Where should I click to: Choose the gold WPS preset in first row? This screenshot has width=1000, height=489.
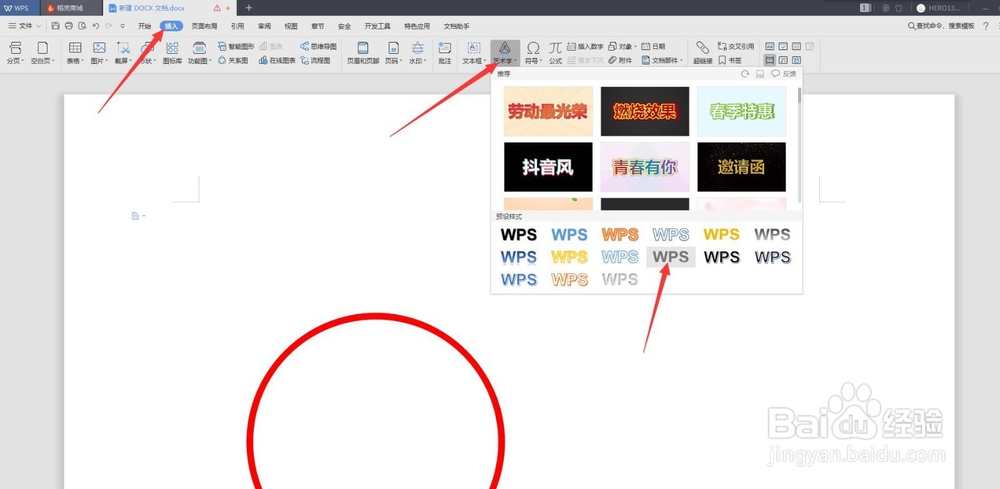(721, 235)
